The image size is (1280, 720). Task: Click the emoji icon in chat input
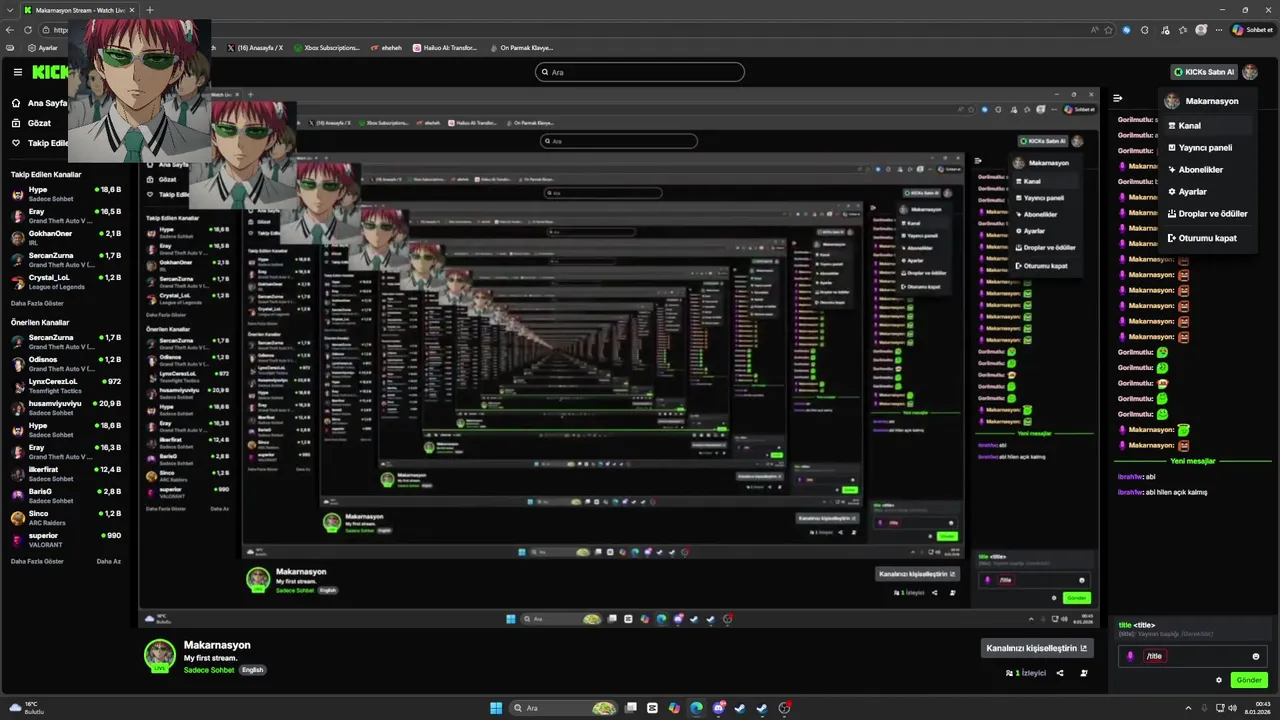[1256, 656]
